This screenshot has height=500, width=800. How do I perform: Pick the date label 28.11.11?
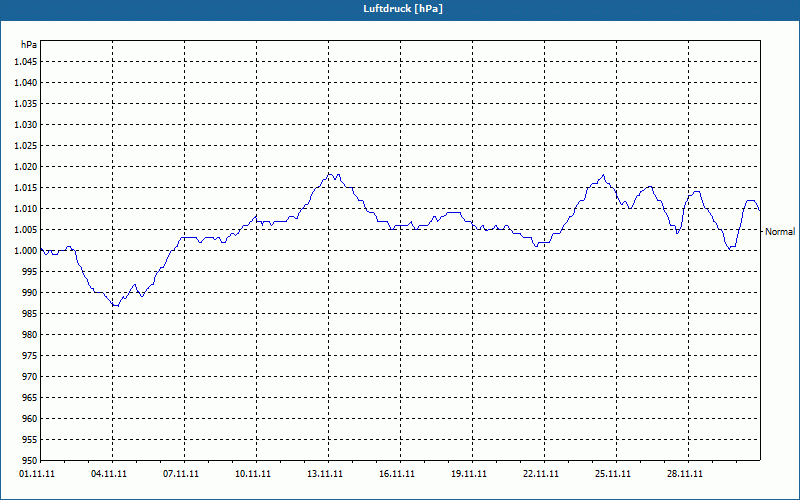(684, 473)
